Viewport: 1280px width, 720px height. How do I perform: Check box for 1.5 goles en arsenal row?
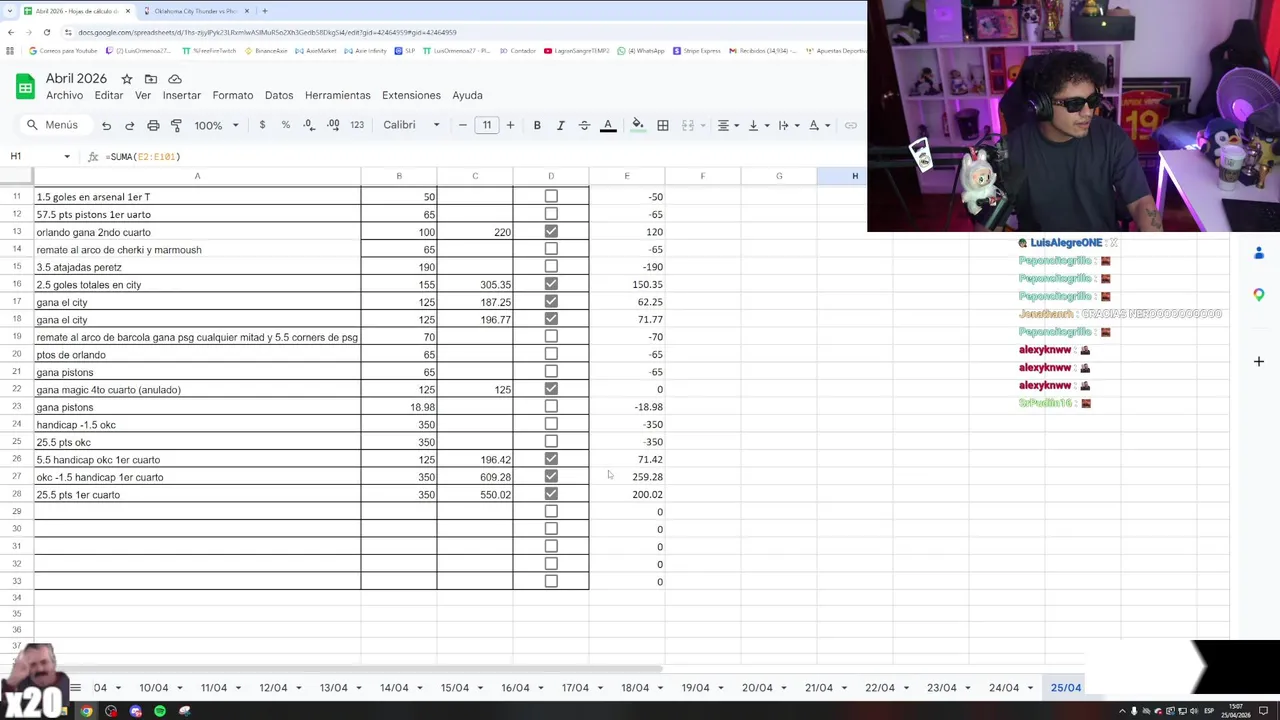[551, 197]
